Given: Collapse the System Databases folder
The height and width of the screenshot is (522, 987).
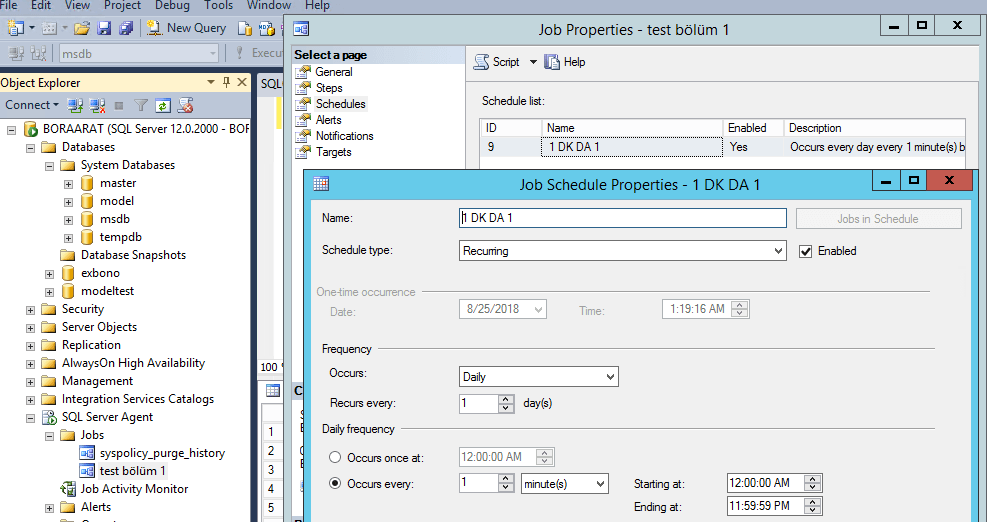Looking at the screenshot, I should click(49, 166).
